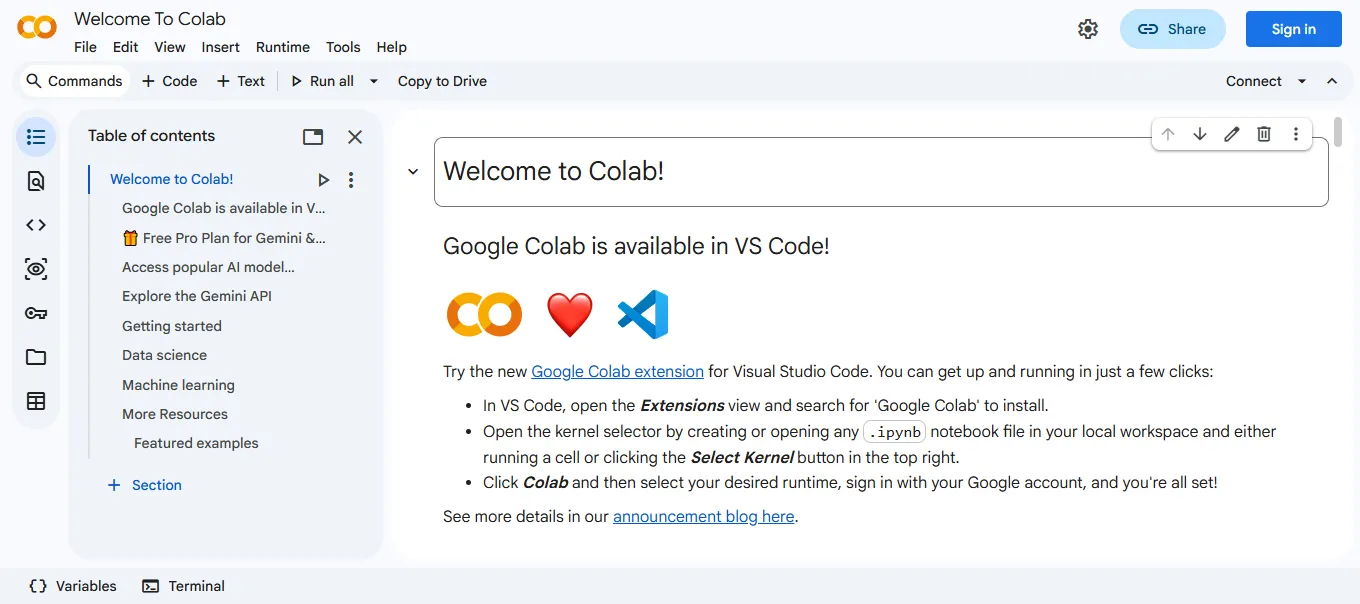The image size is (1360, 604).
Task: Collapse the Welcome to Colab section
Action: pos(412,172)
